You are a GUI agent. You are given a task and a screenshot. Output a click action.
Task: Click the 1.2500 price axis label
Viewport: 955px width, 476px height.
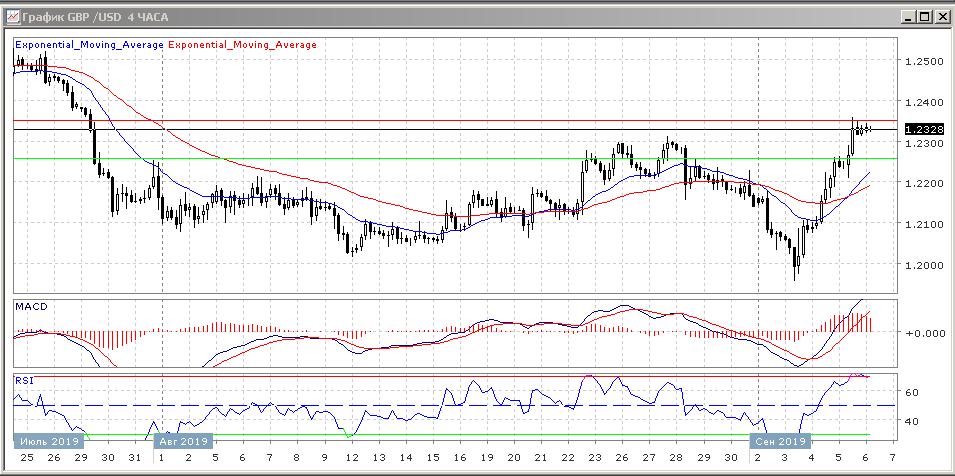coord(923,61)
